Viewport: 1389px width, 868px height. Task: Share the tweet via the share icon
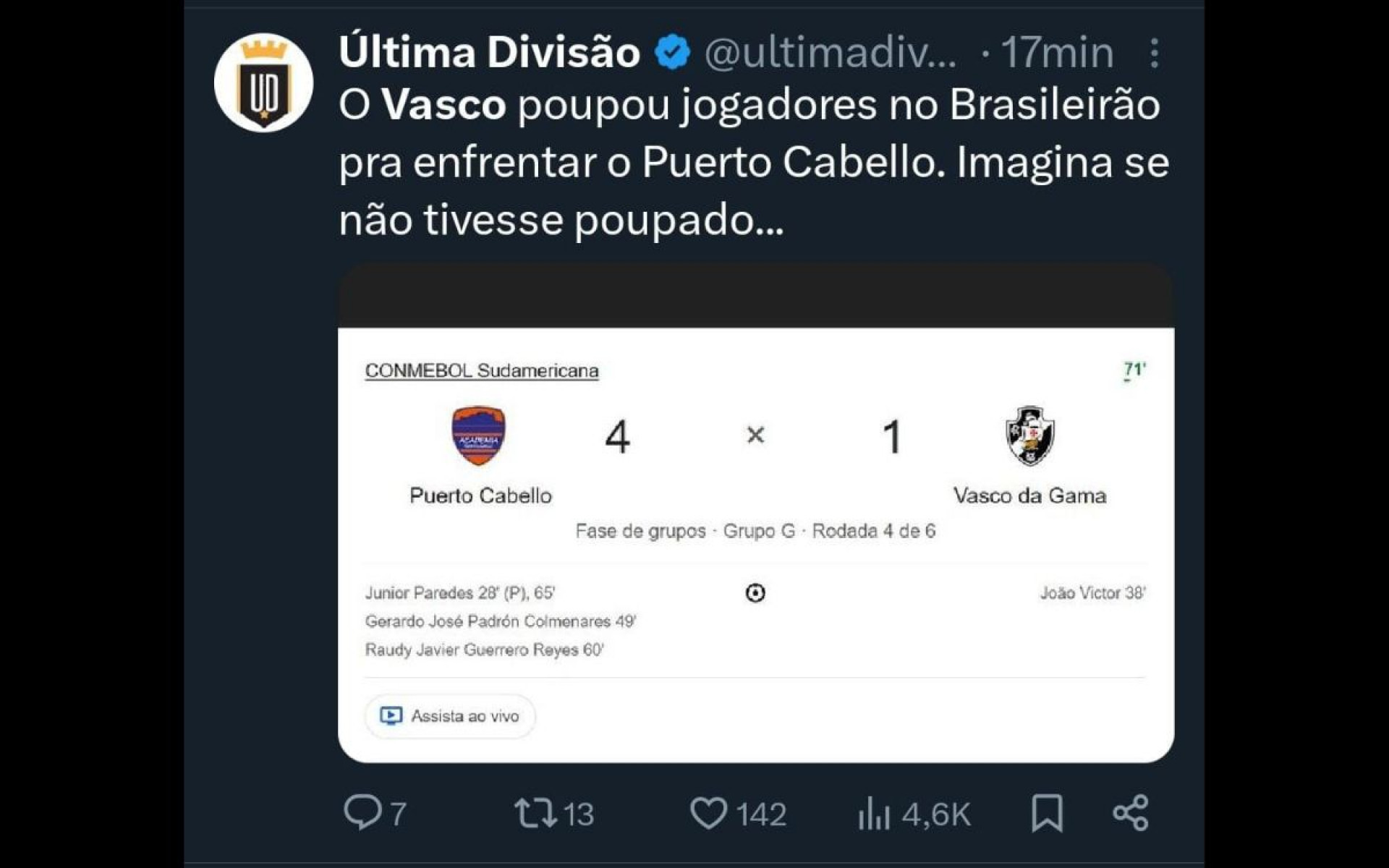click(1132, 813)
